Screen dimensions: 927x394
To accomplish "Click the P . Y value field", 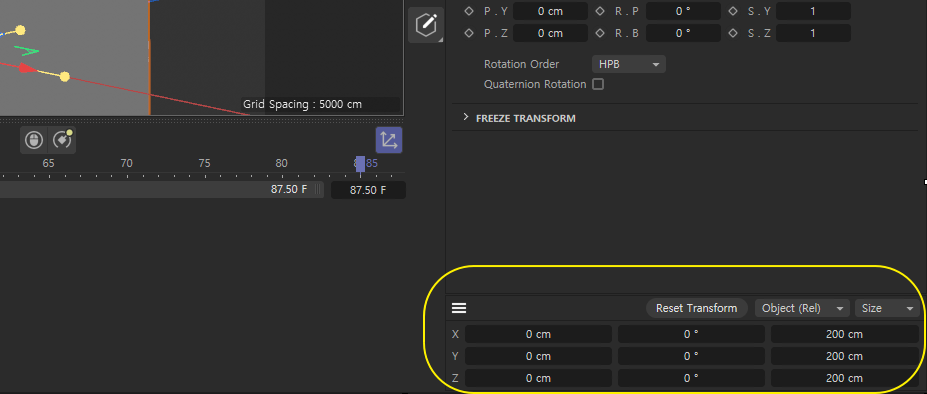I will click(550, 11).
